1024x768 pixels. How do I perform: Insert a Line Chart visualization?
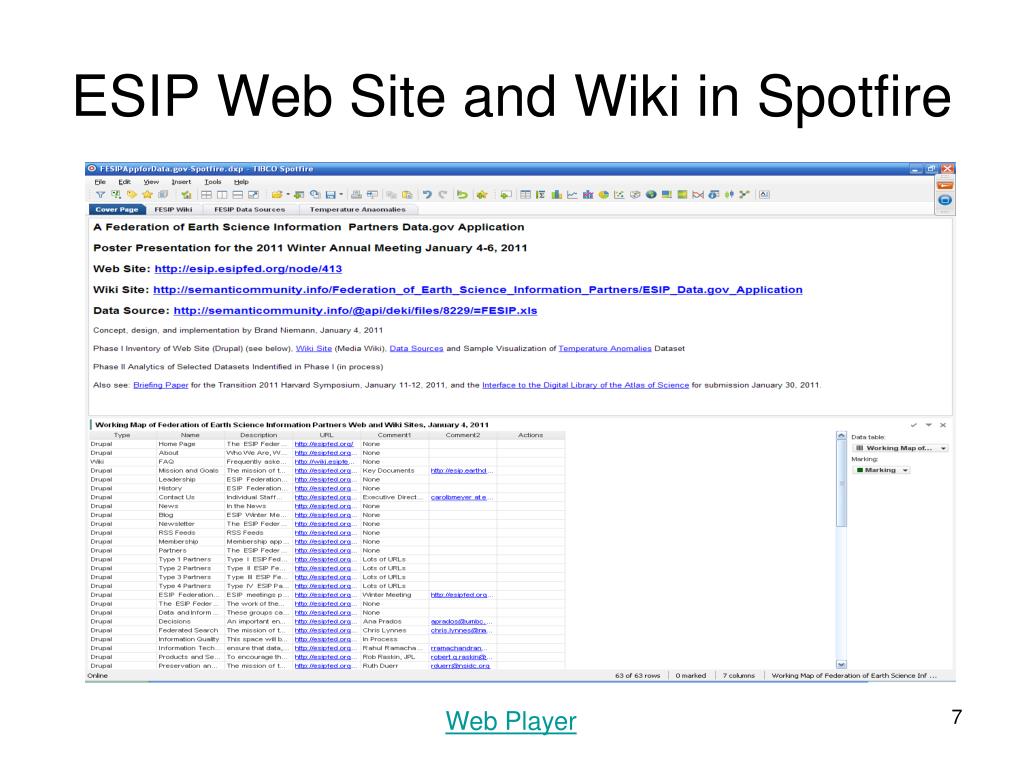572,194
